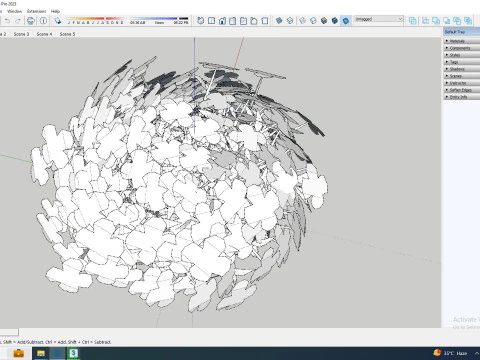Open the Extensions menu
The width and height of the screenshot is (480, 360).
point(37,11)
